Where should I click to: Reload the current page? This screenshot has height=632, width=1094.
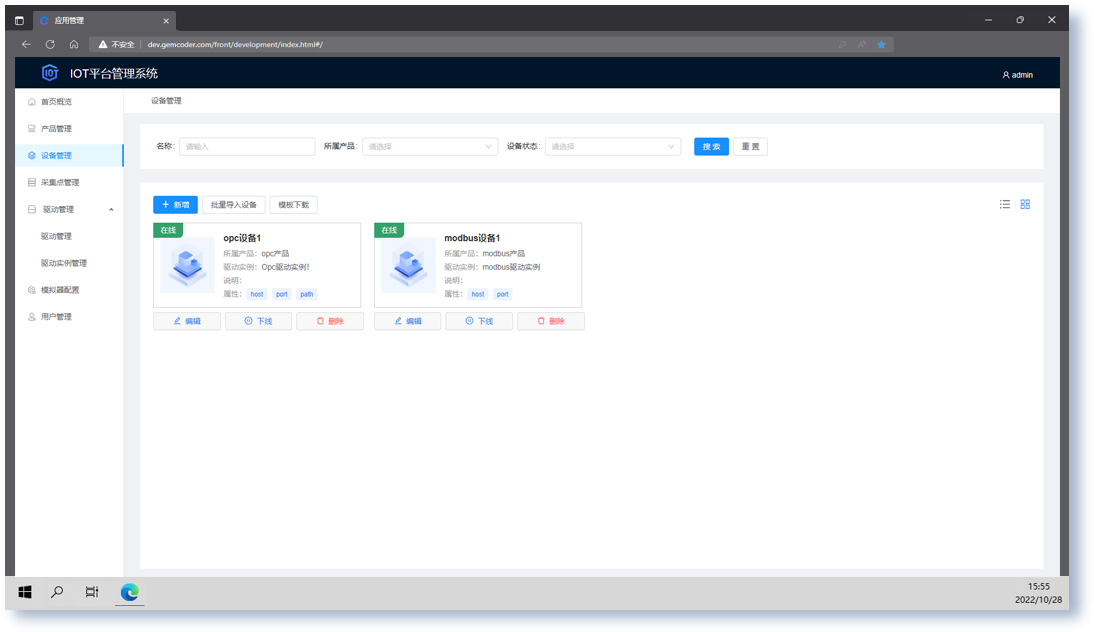pyautogui.click(x=50, y=44)
